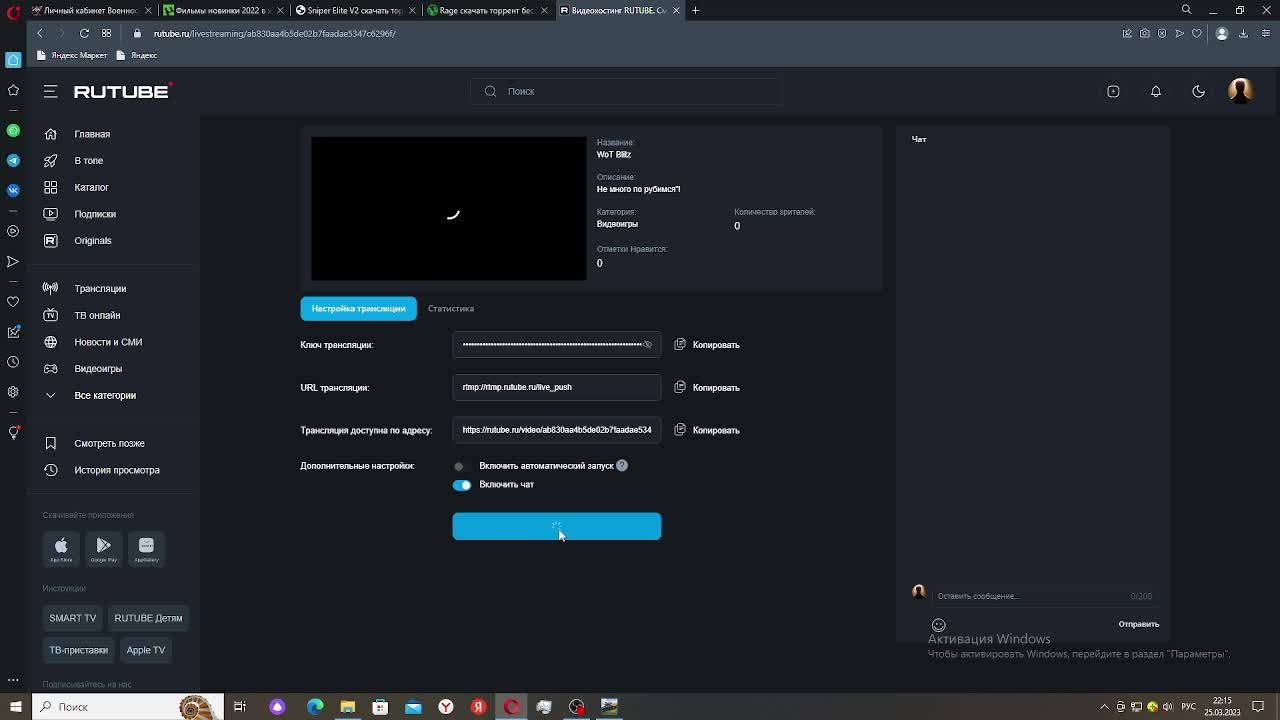This screenshot has height=720, width=1280.
Task: Open Подписки in the sidebar
Action: (95, 214)
